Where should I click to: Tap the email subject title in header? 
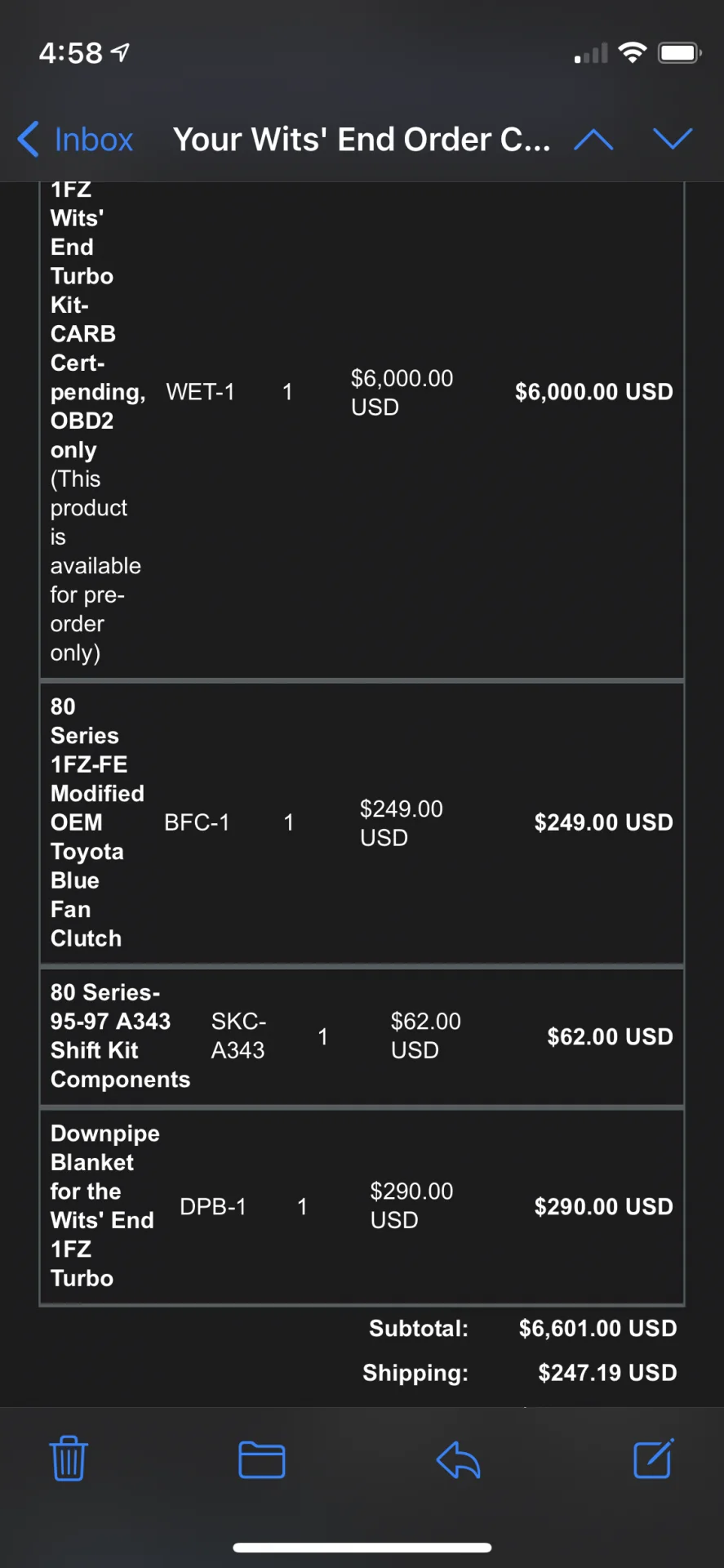[x=362, y=140]
